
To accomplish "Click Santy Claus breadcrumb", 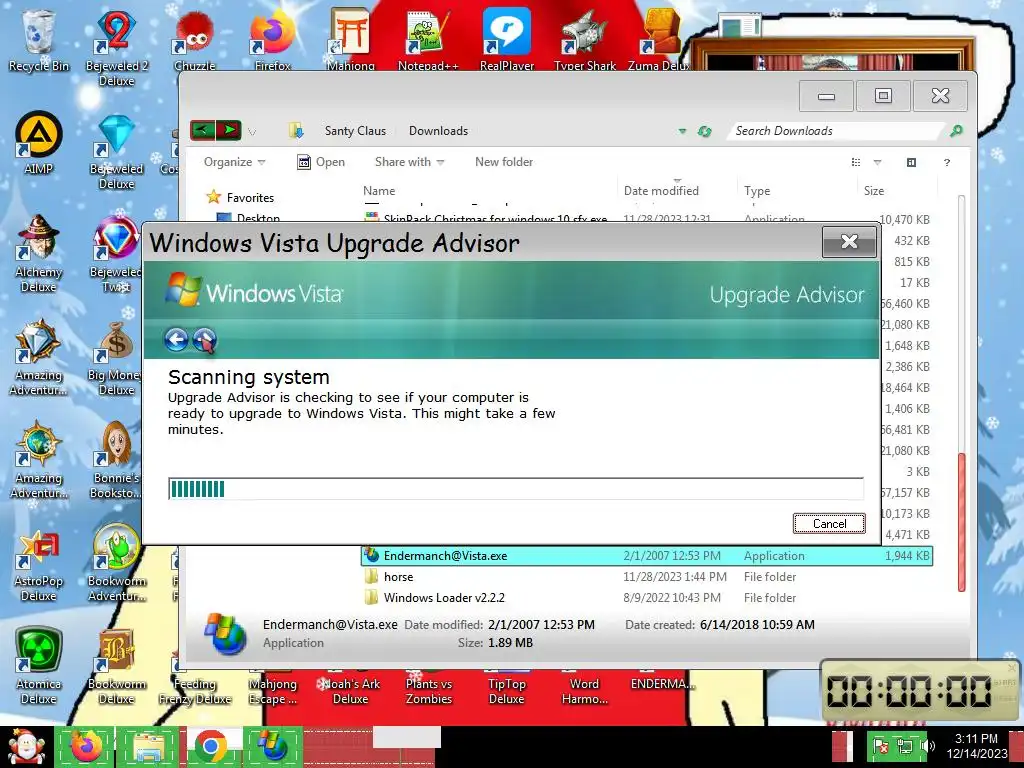I will (x=355, y=131).
